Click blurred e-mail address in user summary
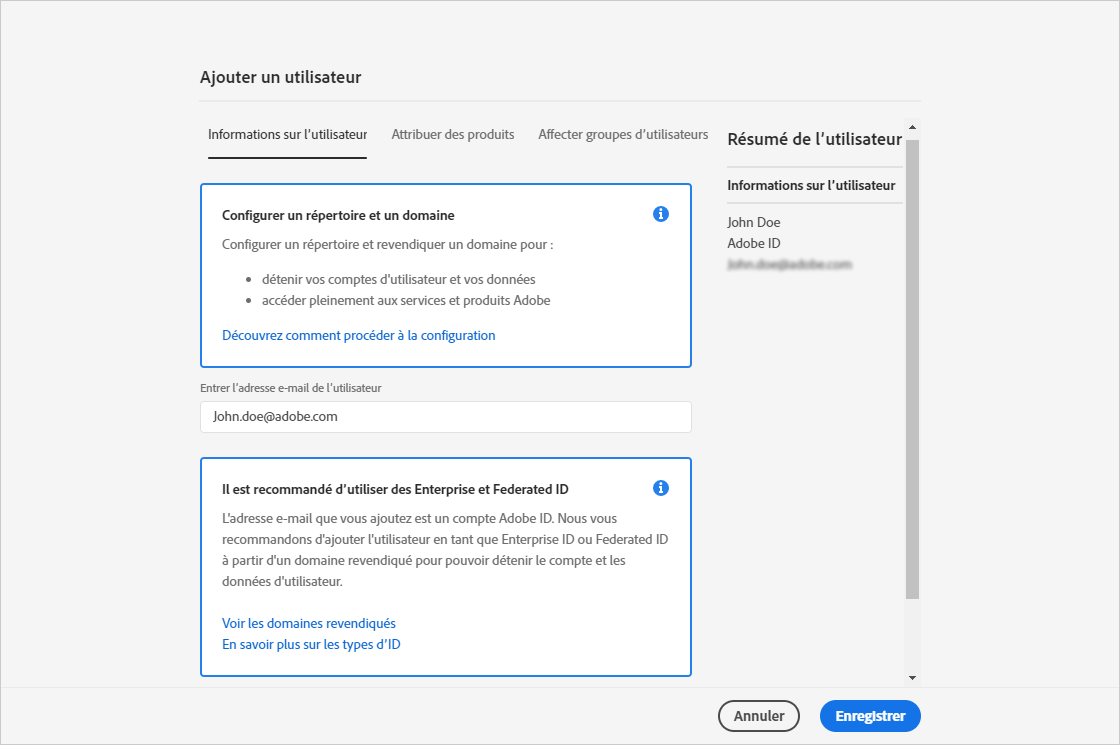 coord(789,265)
